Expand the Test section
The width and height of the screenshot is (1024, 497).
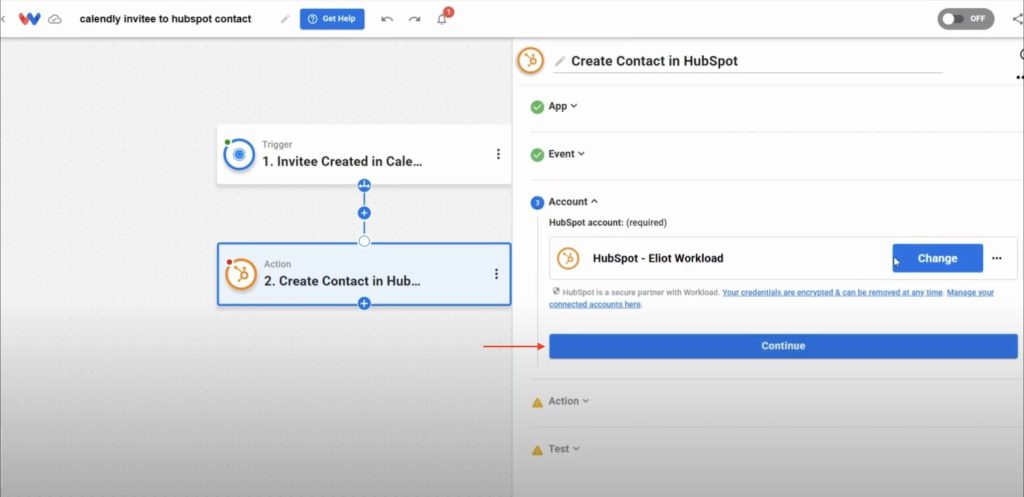pos(564,449)
